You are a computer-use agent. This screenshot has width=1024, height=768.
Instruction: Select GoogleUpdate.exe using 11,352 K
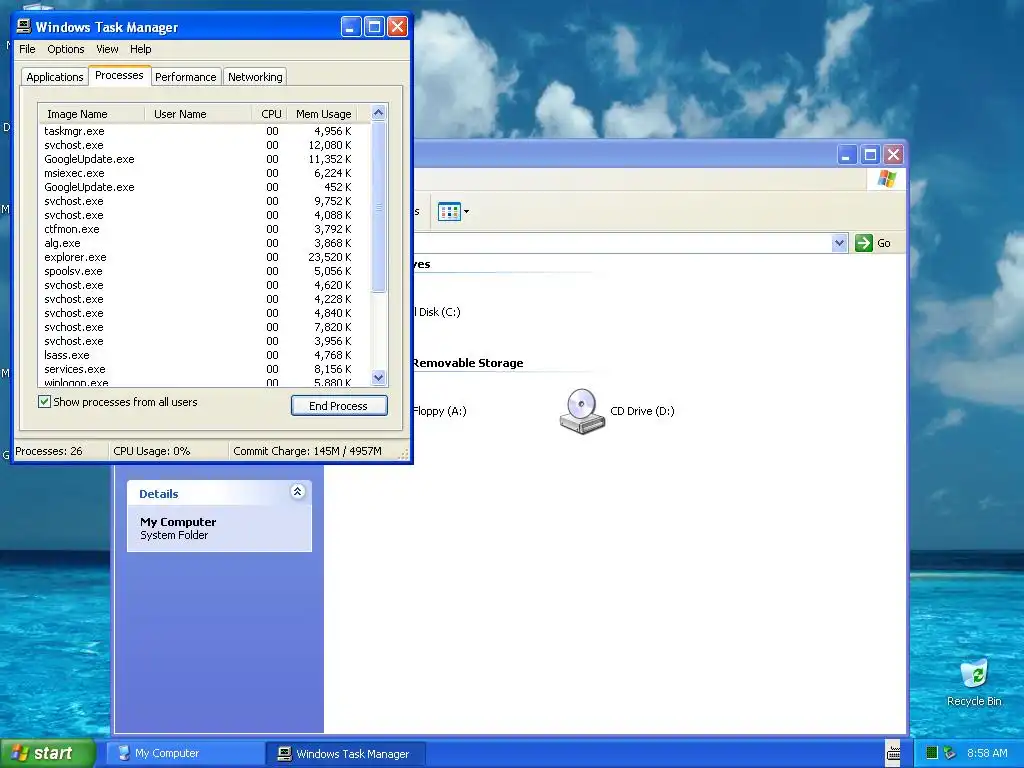(x=204, y=159)
